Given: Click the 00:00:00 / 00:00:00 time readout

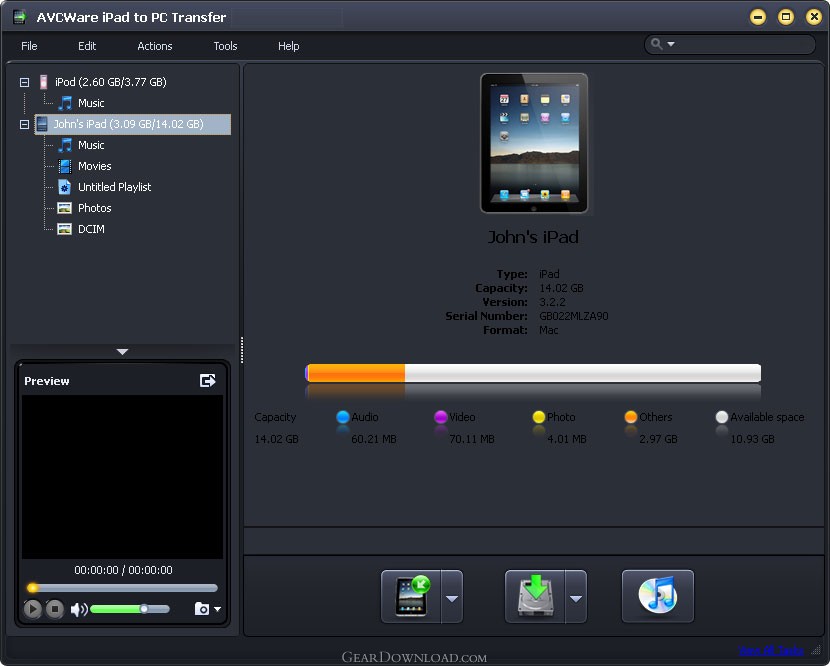Looking at the screenshot, I should (x=123, y=570).
